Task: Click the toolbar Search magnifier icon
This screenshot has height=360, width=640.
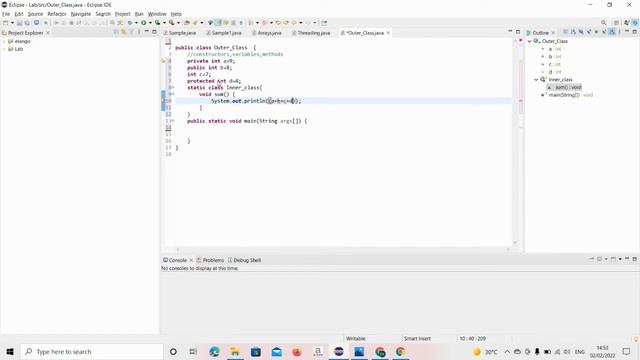Action: pos(603,23)
